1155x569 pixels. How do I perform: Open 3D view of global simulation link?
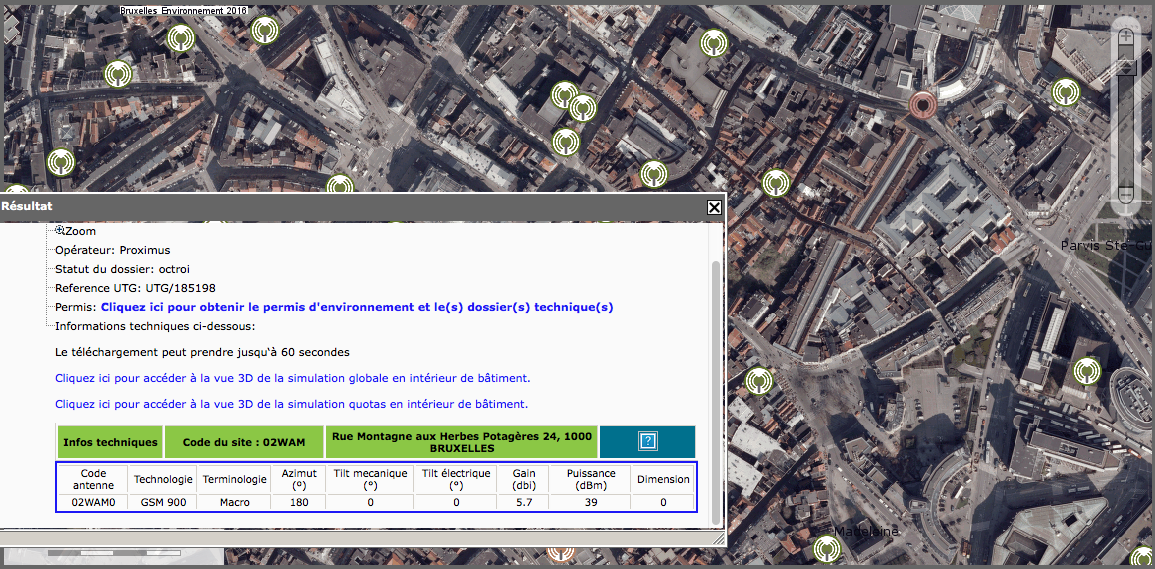click(292, 379)
